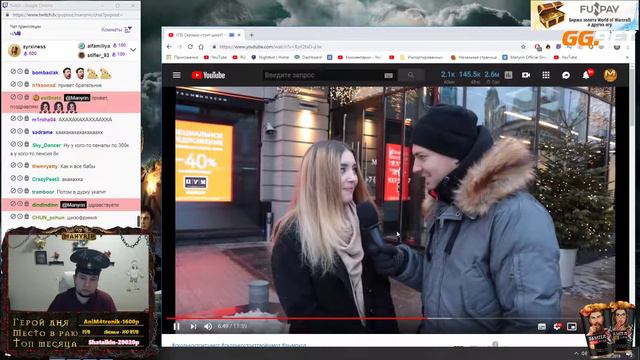Go back in the YouTube browser window
Image resolution: width=640 pixels, height=360 pixels.
click(169, 47)
